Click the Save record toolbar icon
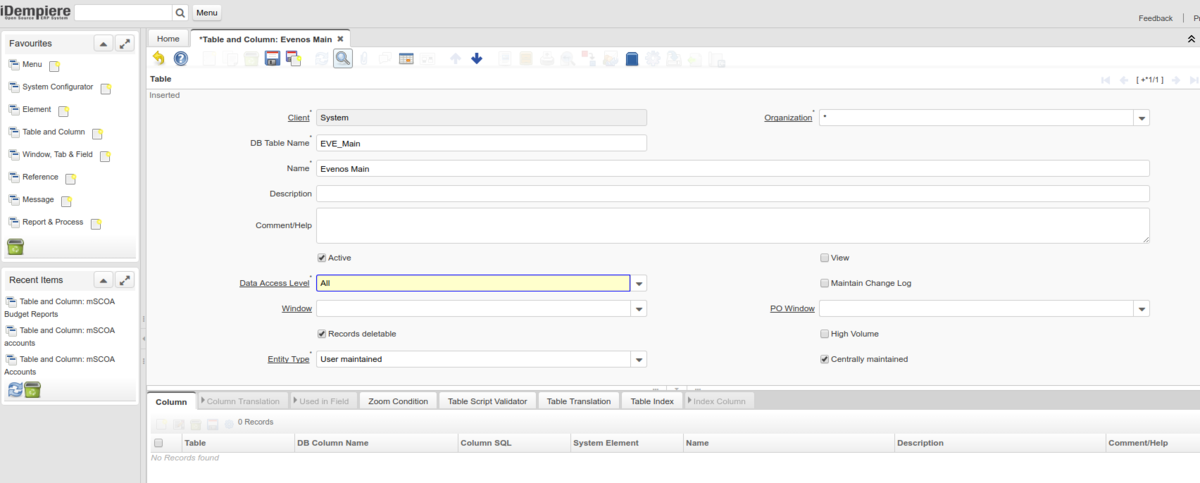 click(x=271, y=59)
